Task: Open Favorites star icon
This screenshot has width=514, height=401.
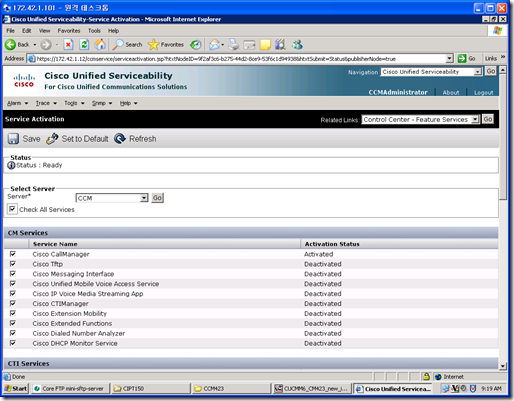Action: click(x=153, y=44)
